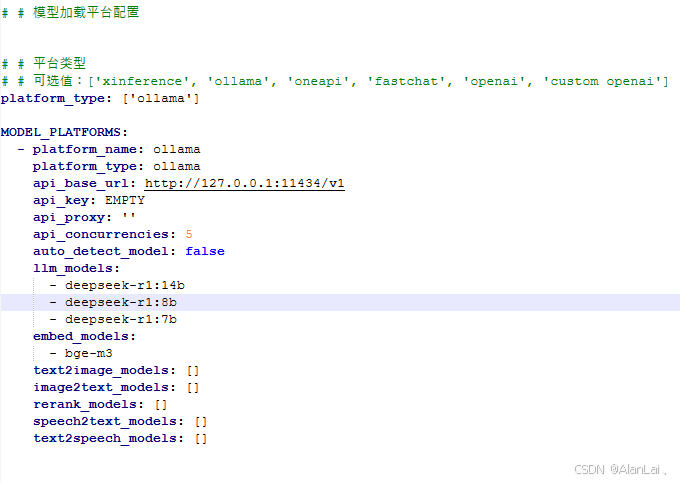Viewport: 680px width, 483px height.
Task: Click the api_concurrencies value 5
Action: click(189, 234)
